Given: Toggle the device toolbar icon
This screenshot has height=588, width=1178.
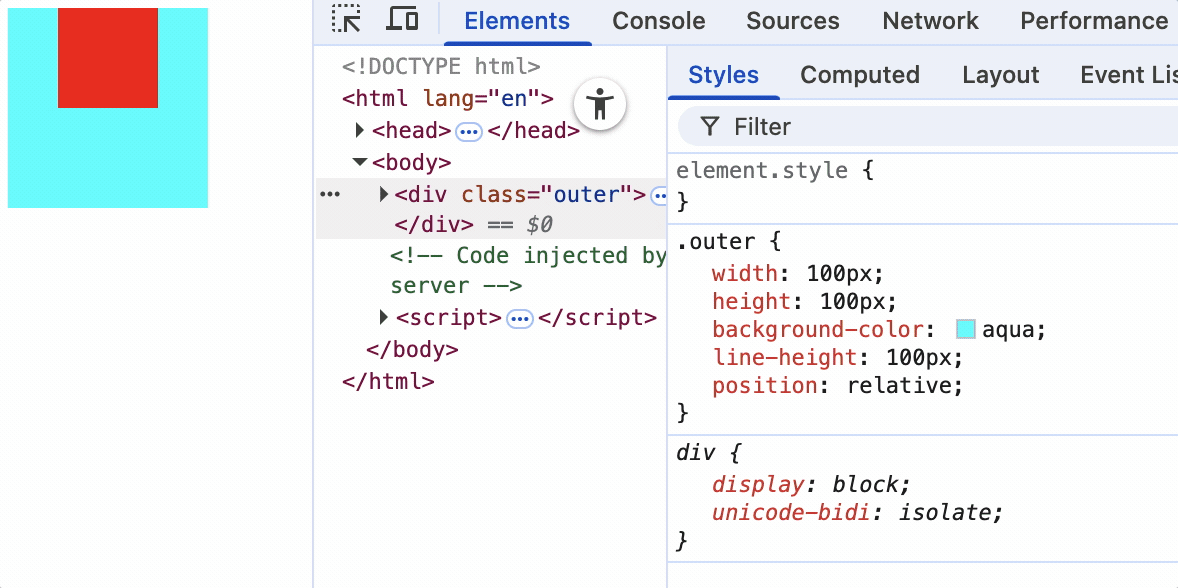Looking at the screenshot, I should point(402,19).
